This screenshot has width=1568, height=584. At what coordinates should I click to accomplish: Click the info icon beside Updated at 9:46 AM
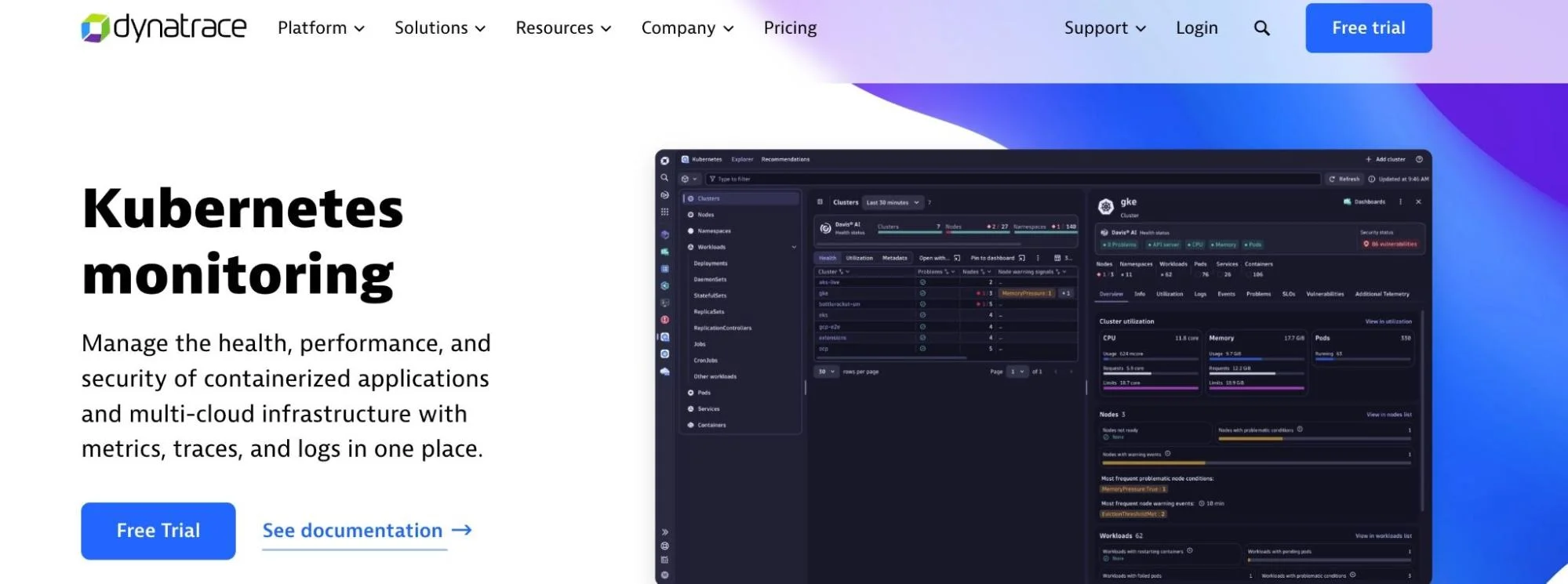click(1372, 179)
